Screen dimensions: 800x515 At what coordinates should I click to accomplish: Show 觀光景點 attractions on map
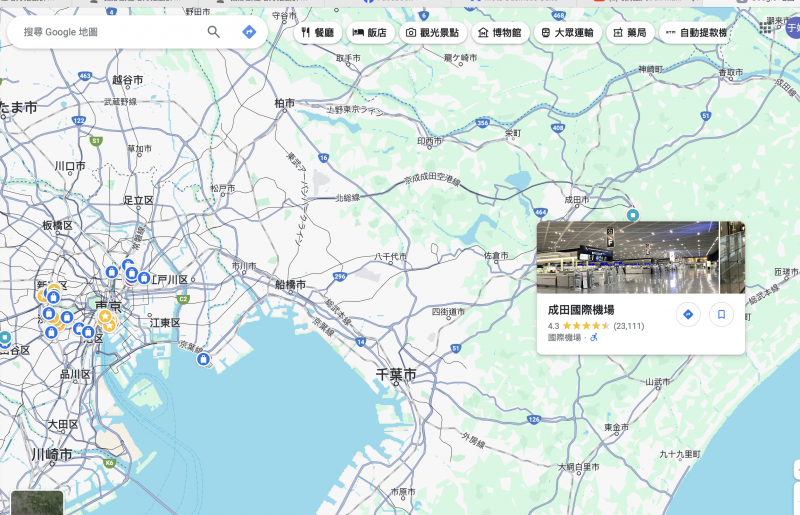click(x=433, y=33)
